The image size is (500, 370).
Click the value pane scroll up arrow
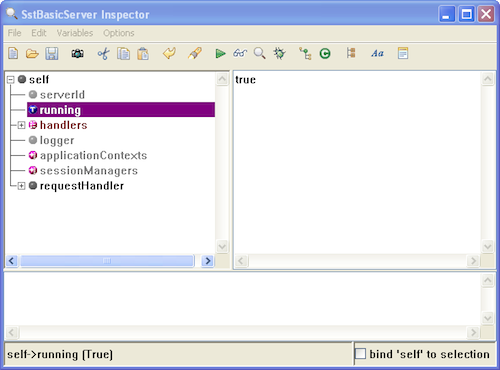coord(488,79)
